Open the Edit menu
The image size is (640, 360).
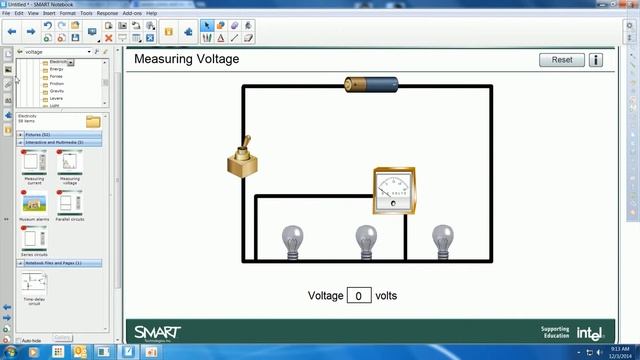point(19,13)
